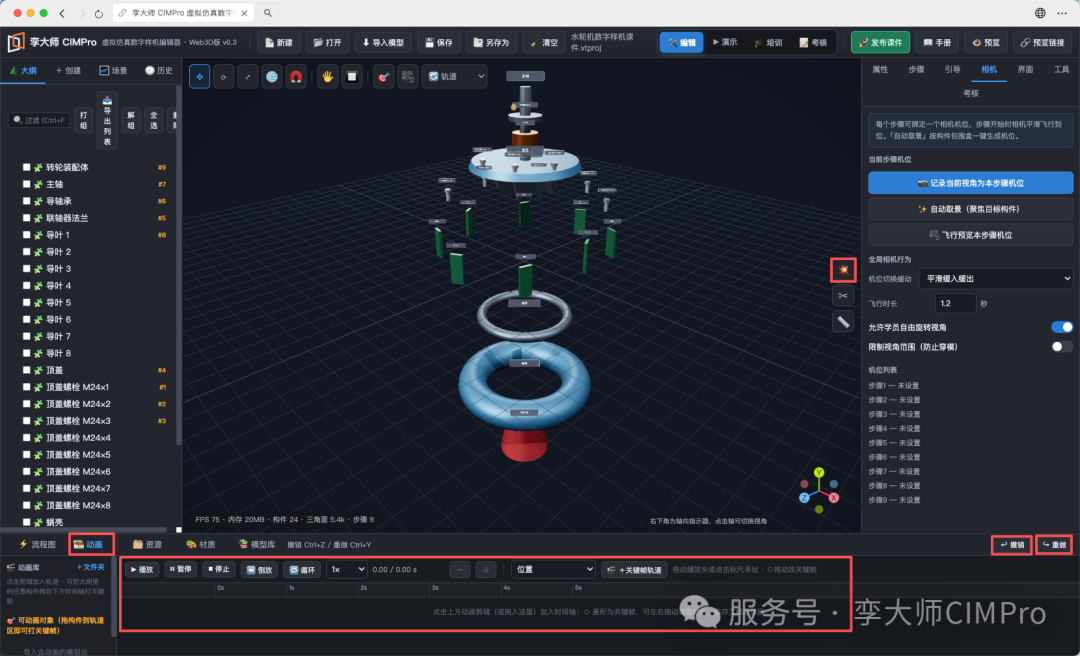Open the 场景 tab in left panel
Image resolution: width=1080 pixels, height=656 pixels.
click(x=114, y=70)
